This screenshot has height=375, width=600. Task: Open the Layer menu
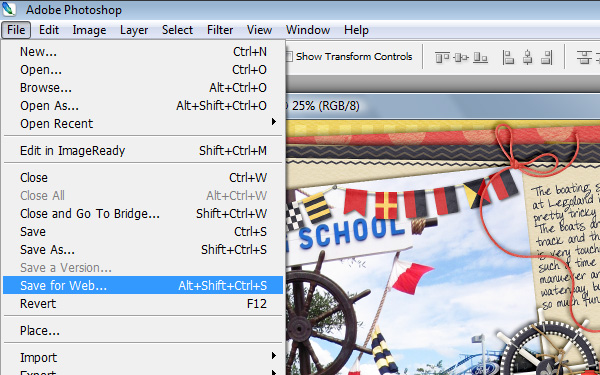pyautogui.click(x=134, y=30)
